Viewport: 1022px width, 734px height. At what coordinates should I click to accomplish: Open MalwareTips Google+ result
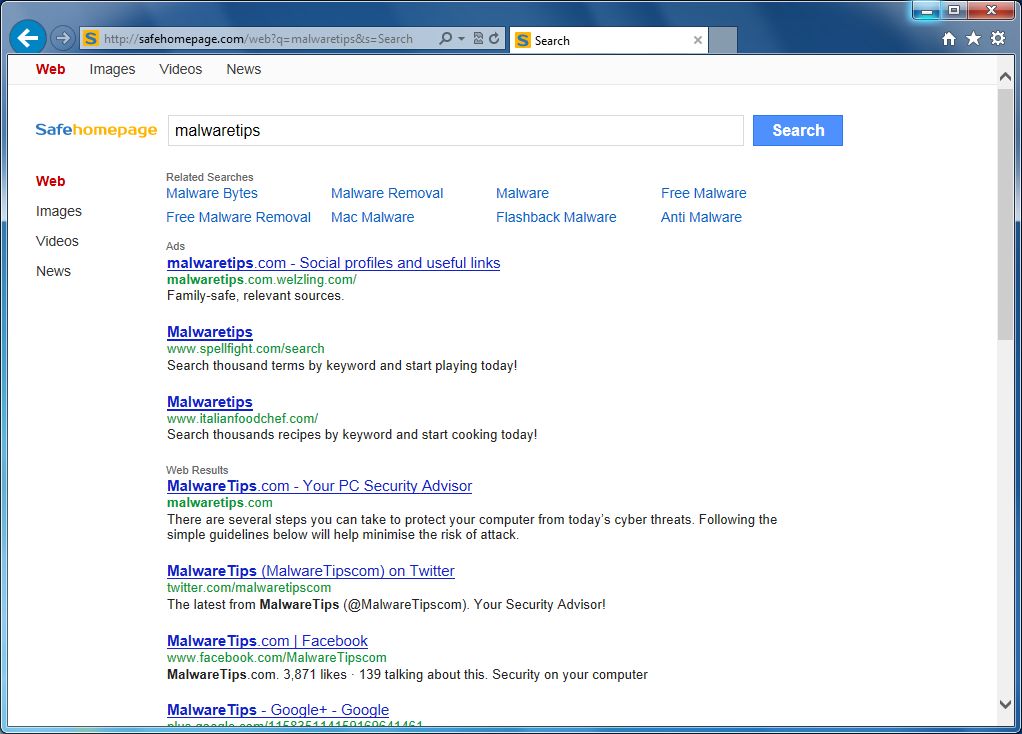pyautogui.click(x=278, y=710)
